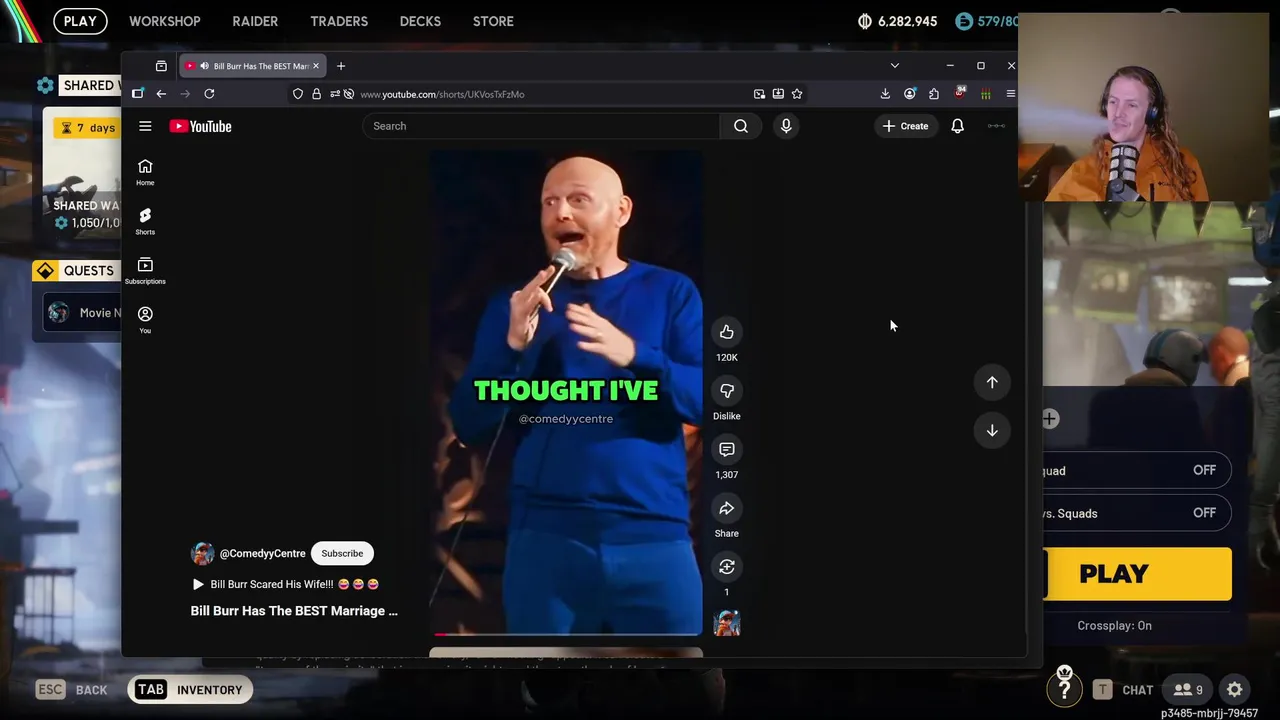Click the title 'Bill Burr Has The BEST Marriage'
The width and height of the screenshot is (1280, 720).
click(294, 611)
